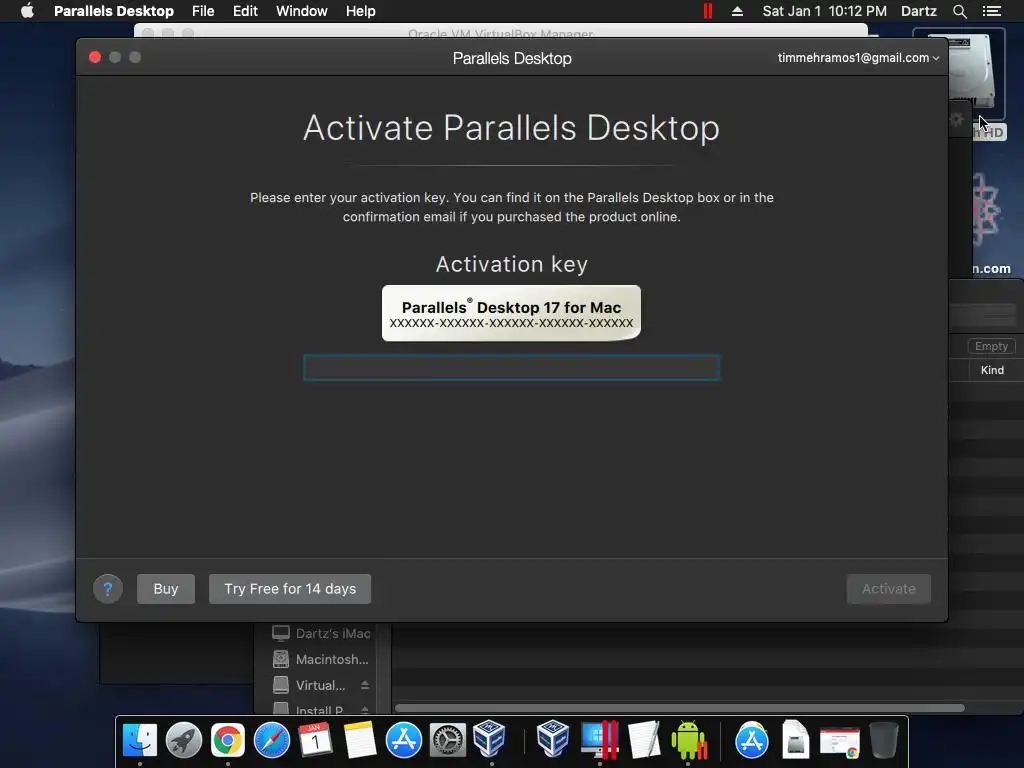Click the red Parallels menu bar icon

pos(708,11)
